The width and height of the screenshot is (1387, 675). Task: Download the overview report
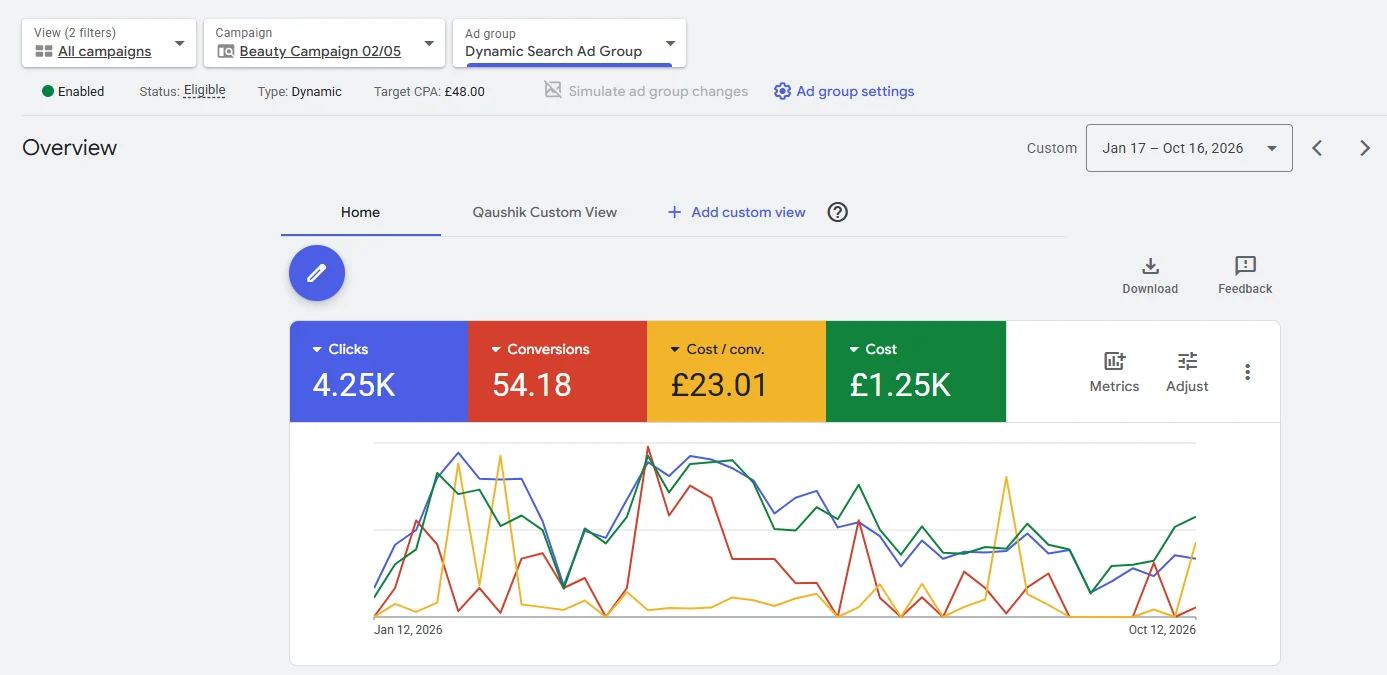[1150, 276]
